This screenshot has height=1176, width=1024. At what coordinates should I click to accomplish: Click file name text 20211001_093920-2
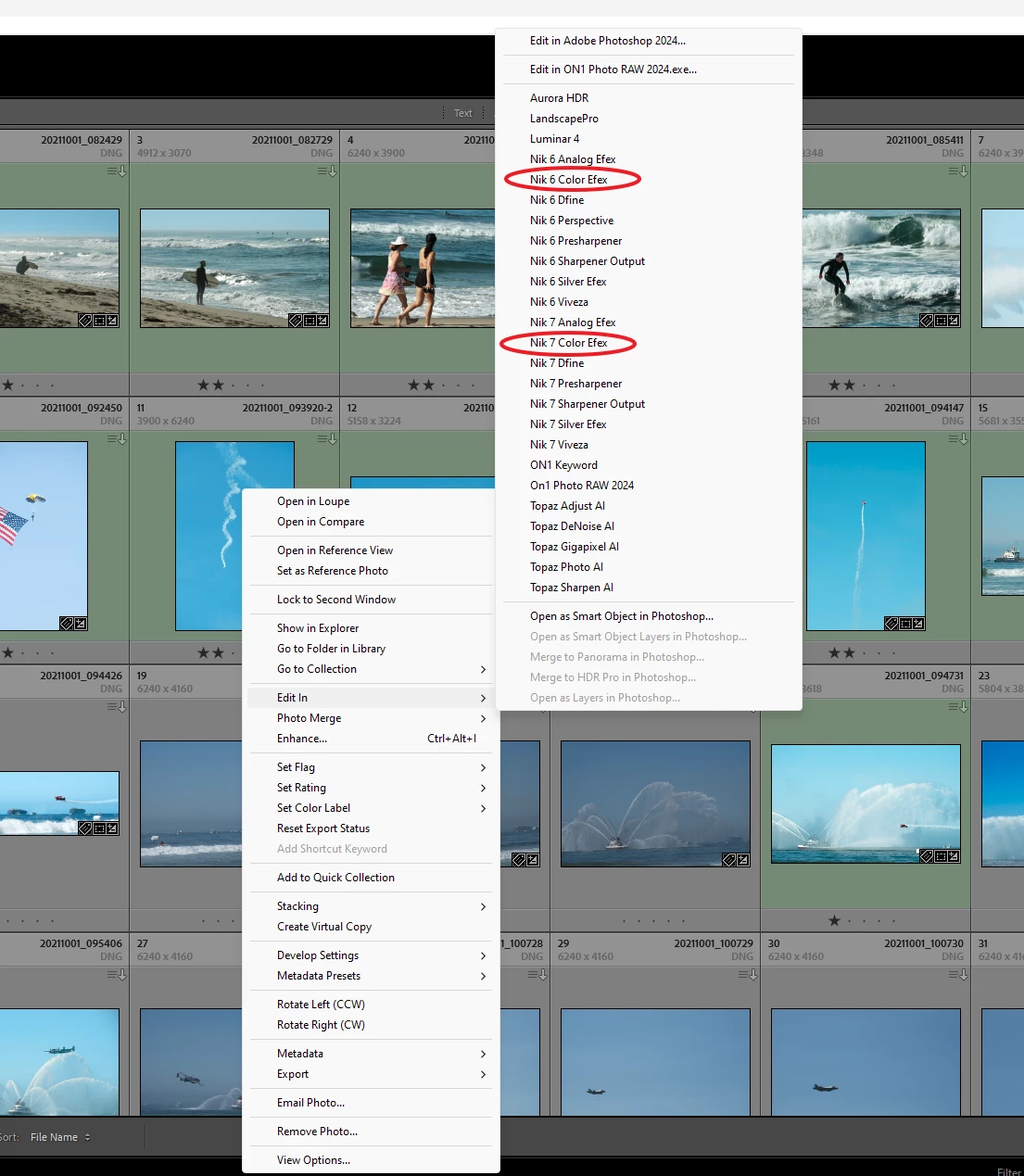pyautogui.click(x=287, y=408)
